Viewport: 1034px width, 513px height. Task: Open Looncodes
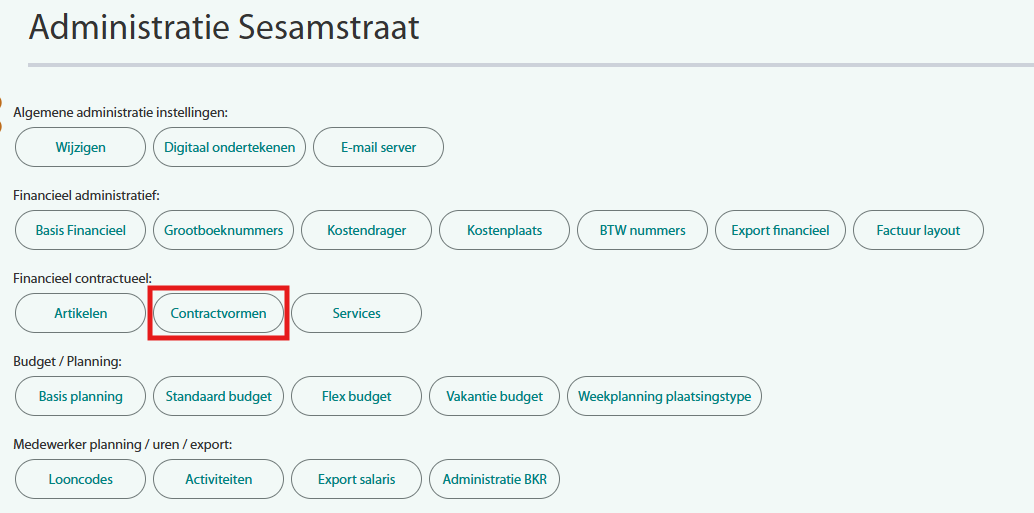click(x=80, y=479)
